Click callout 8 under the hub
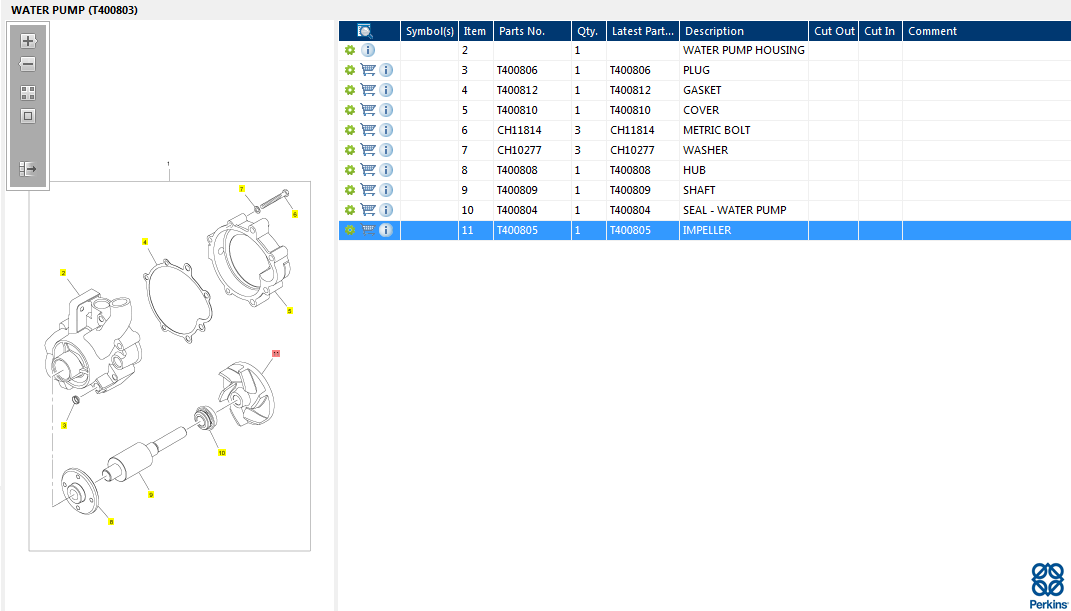Viewport: 1071px width, 611px height. (111, 522)
